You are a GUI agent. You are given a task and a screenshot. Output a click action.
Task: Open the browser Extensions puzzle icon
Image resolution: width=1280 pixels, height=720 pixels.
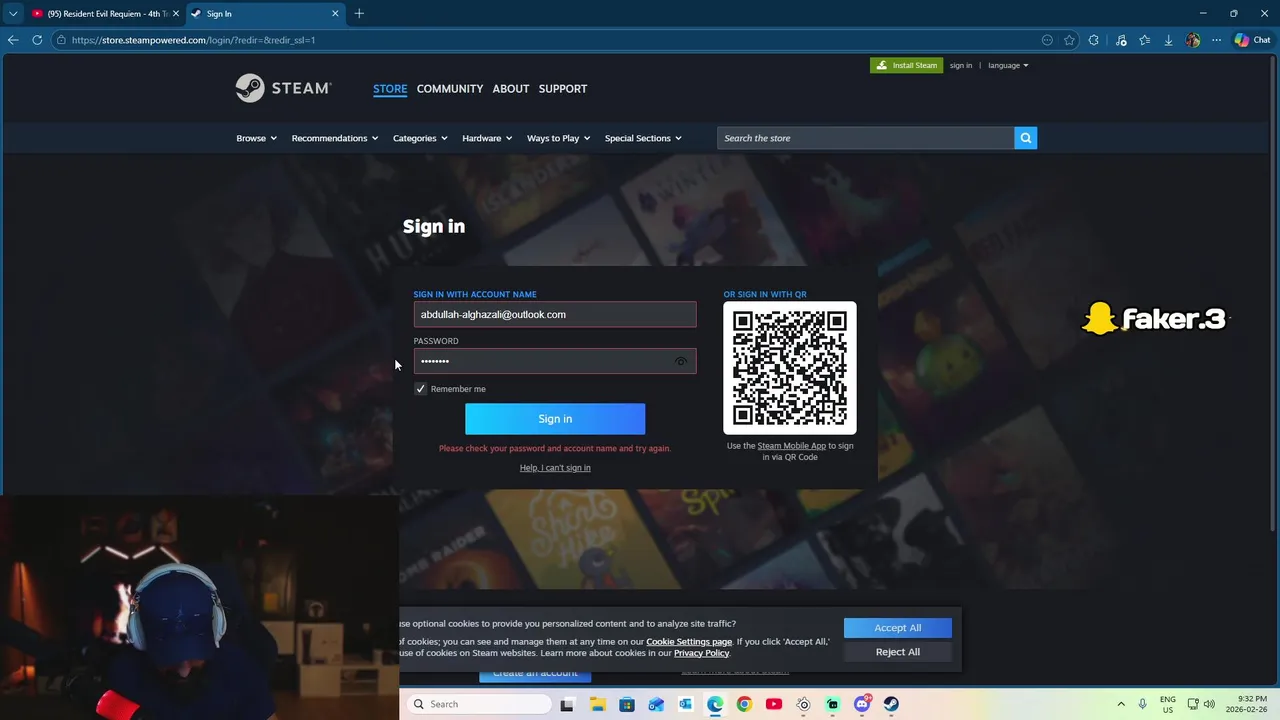click(x=1094, y=40)
